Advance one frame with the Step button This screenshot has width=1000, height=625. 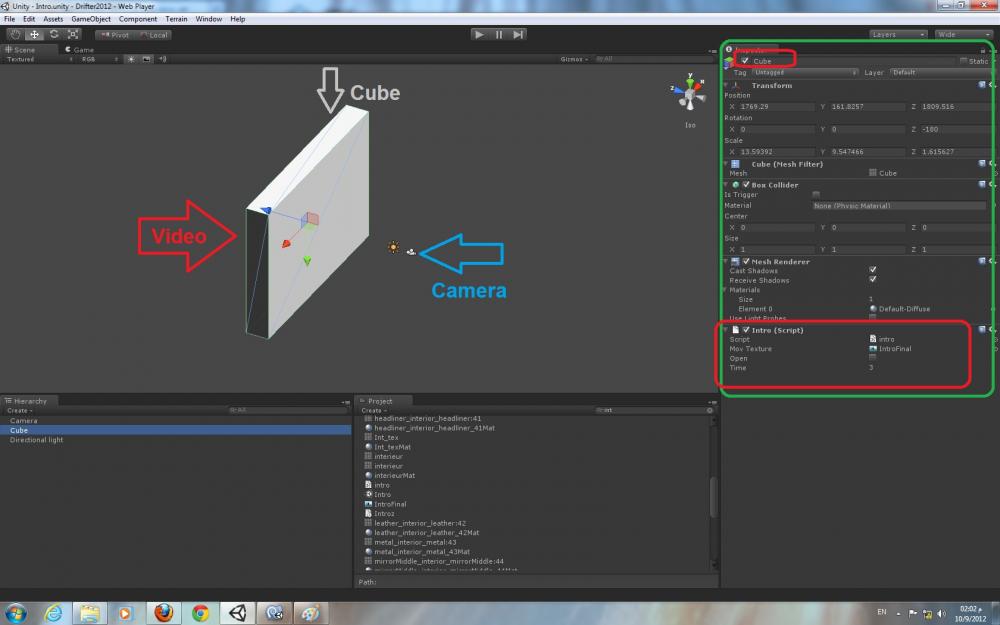tap(518, 34)
